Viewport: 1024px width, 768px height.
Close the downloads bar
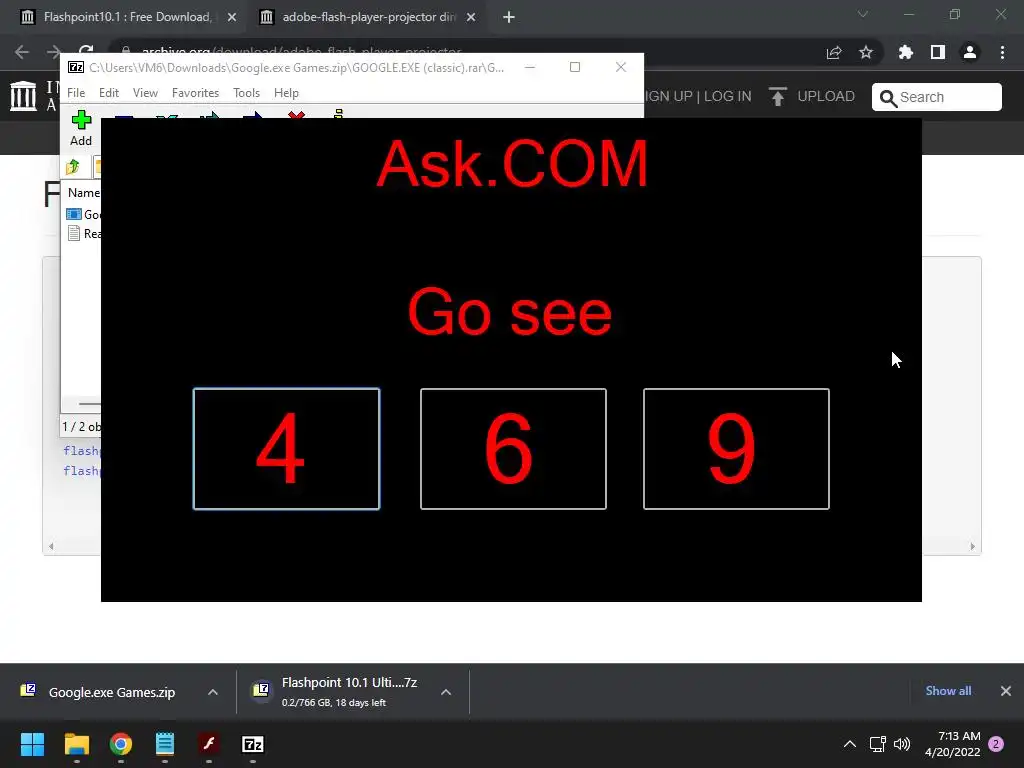coord(1006,691)
